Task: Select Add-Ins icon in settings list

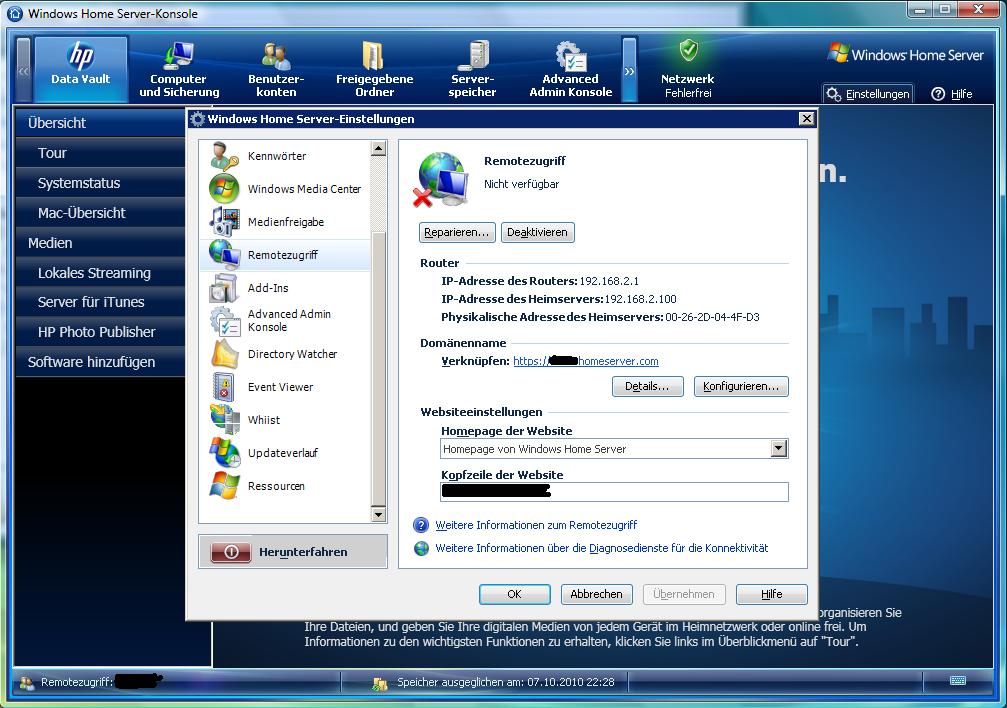Action: [x=224, y=288]
